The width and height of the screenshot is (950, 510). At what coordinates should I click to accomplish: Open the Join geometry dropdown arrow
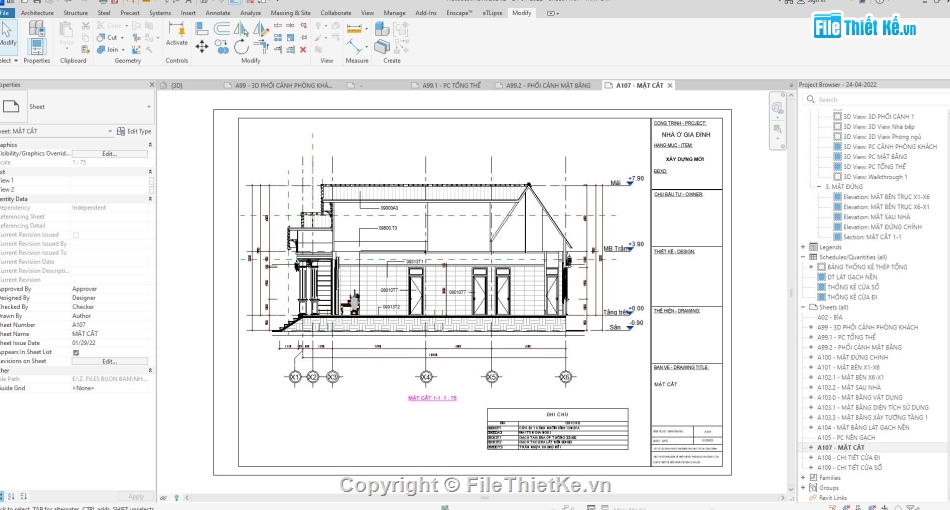[123, 50]
